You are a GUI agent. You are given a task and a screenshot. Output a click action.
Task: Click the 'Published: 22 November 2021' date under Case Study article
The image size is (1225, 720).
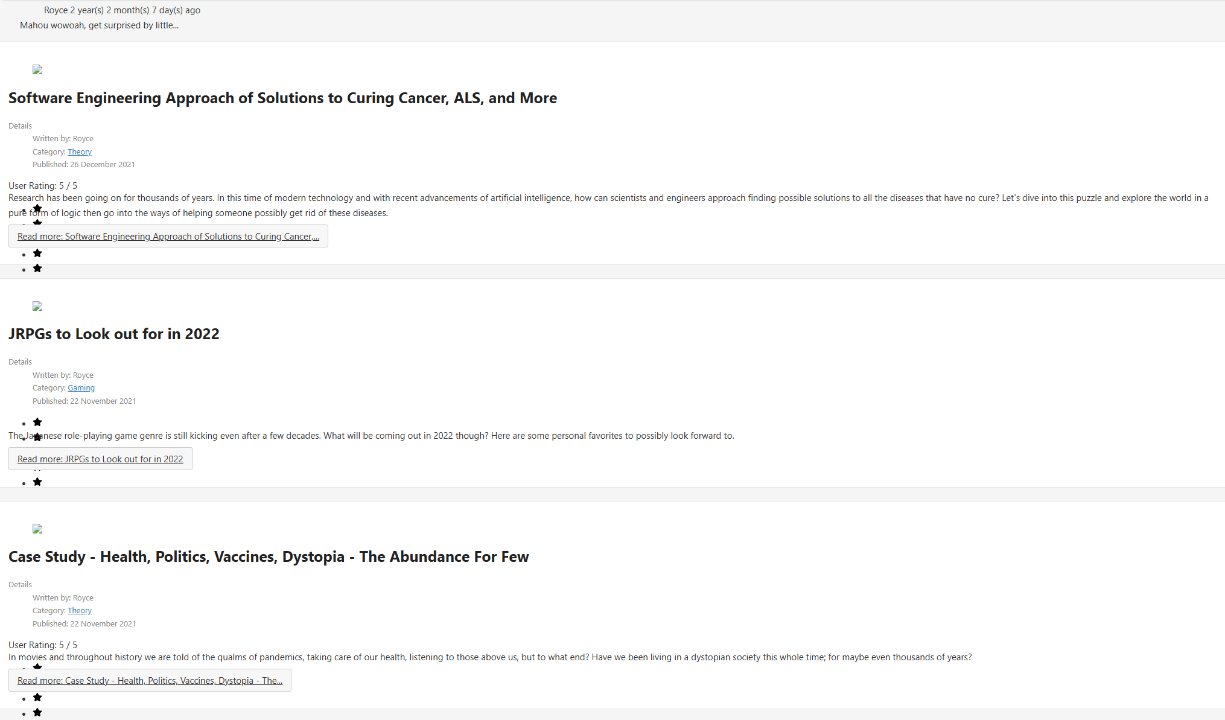coord(84,624)
